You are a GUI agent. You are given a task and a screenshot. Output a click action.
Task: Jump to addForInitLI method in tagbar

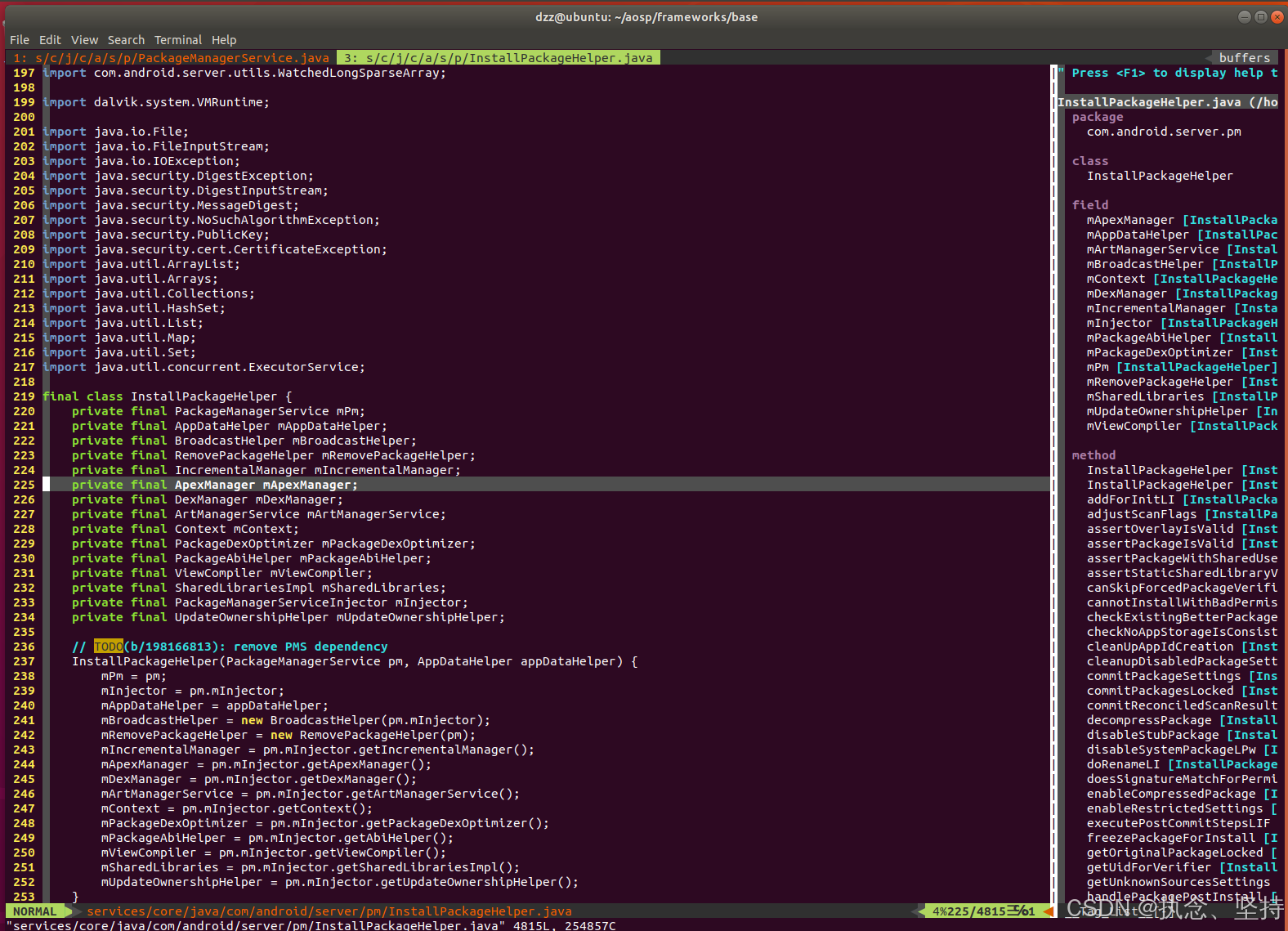tap(1182, 499)
